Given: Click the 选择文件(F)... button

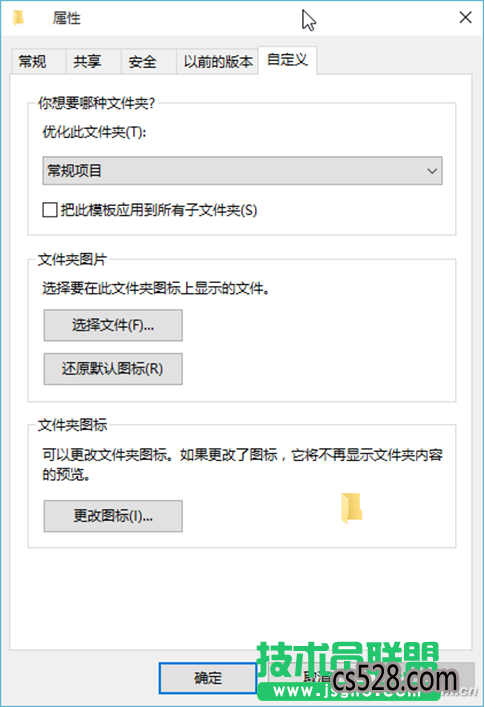Looking at the screenshot, I should (113, 325).
